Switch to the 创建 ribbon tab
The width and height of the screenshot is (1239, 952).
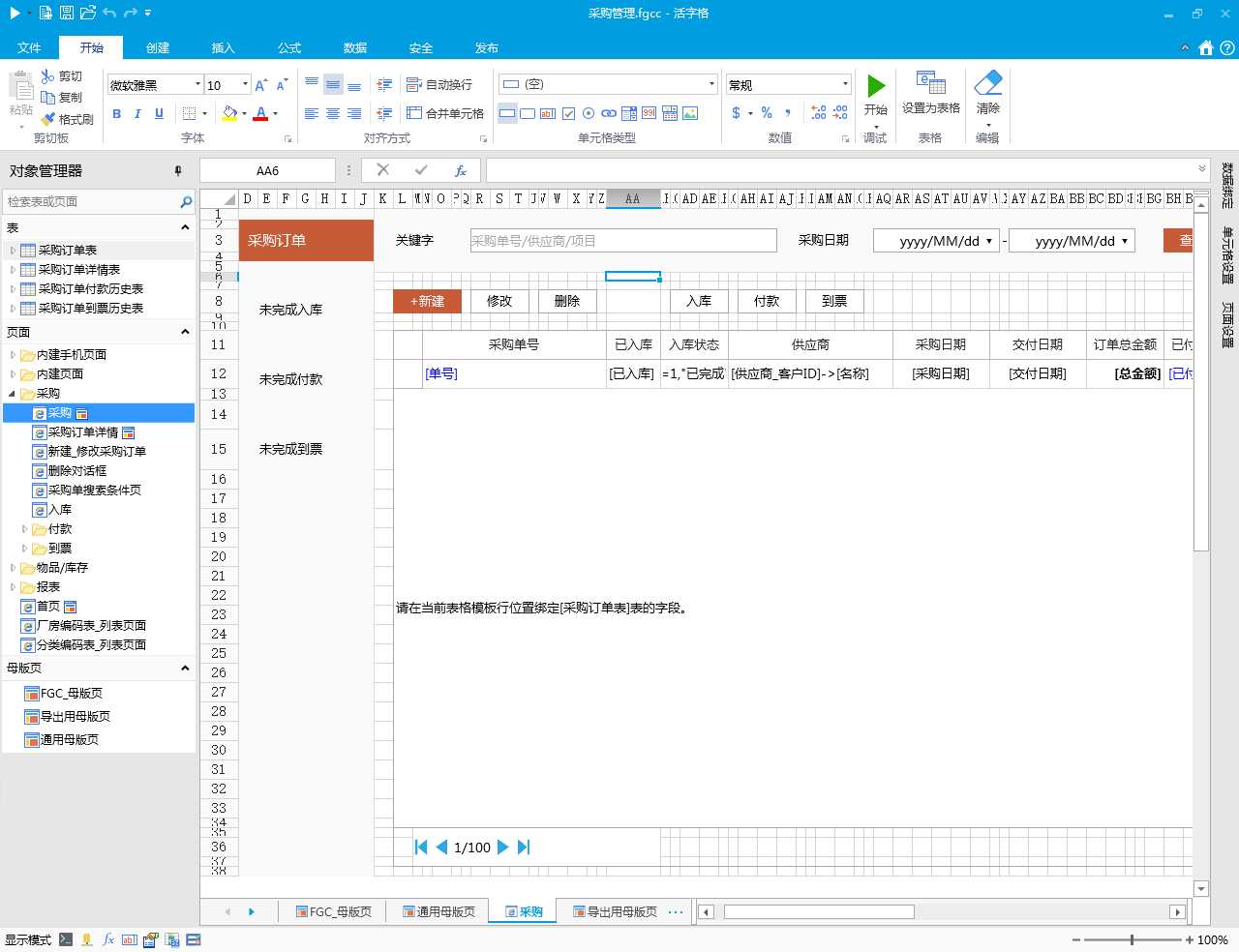(x=158, y=48)
